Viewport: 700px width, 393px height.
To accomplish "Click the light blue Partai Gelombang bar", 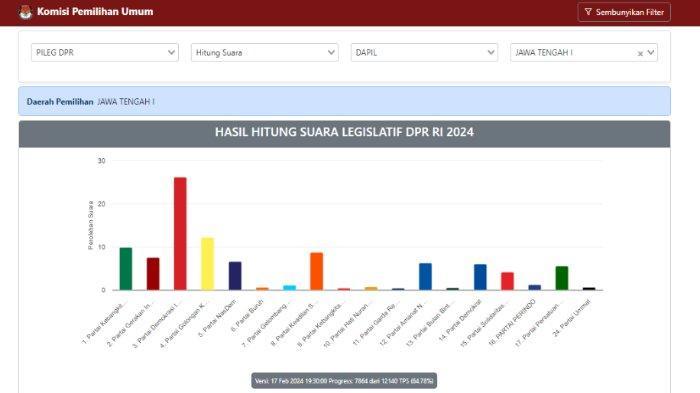I will point(289,288).
